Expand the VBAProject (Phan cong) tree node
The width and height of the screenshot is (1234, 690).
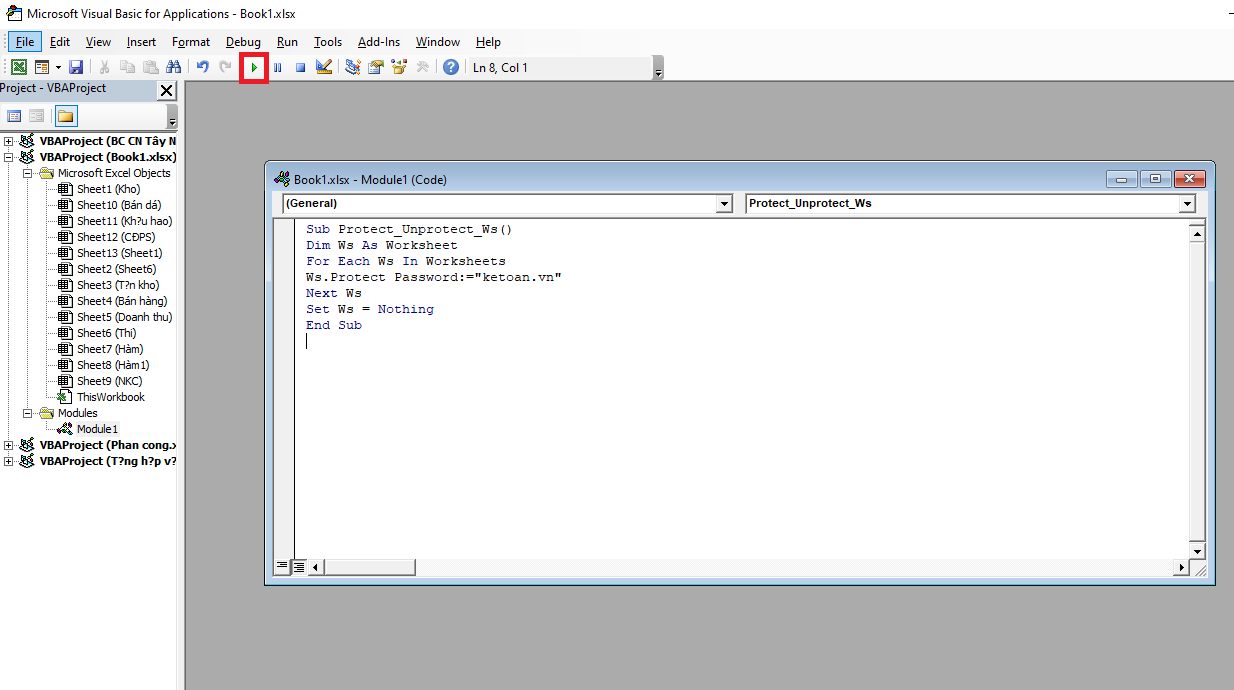pos(9,445)
